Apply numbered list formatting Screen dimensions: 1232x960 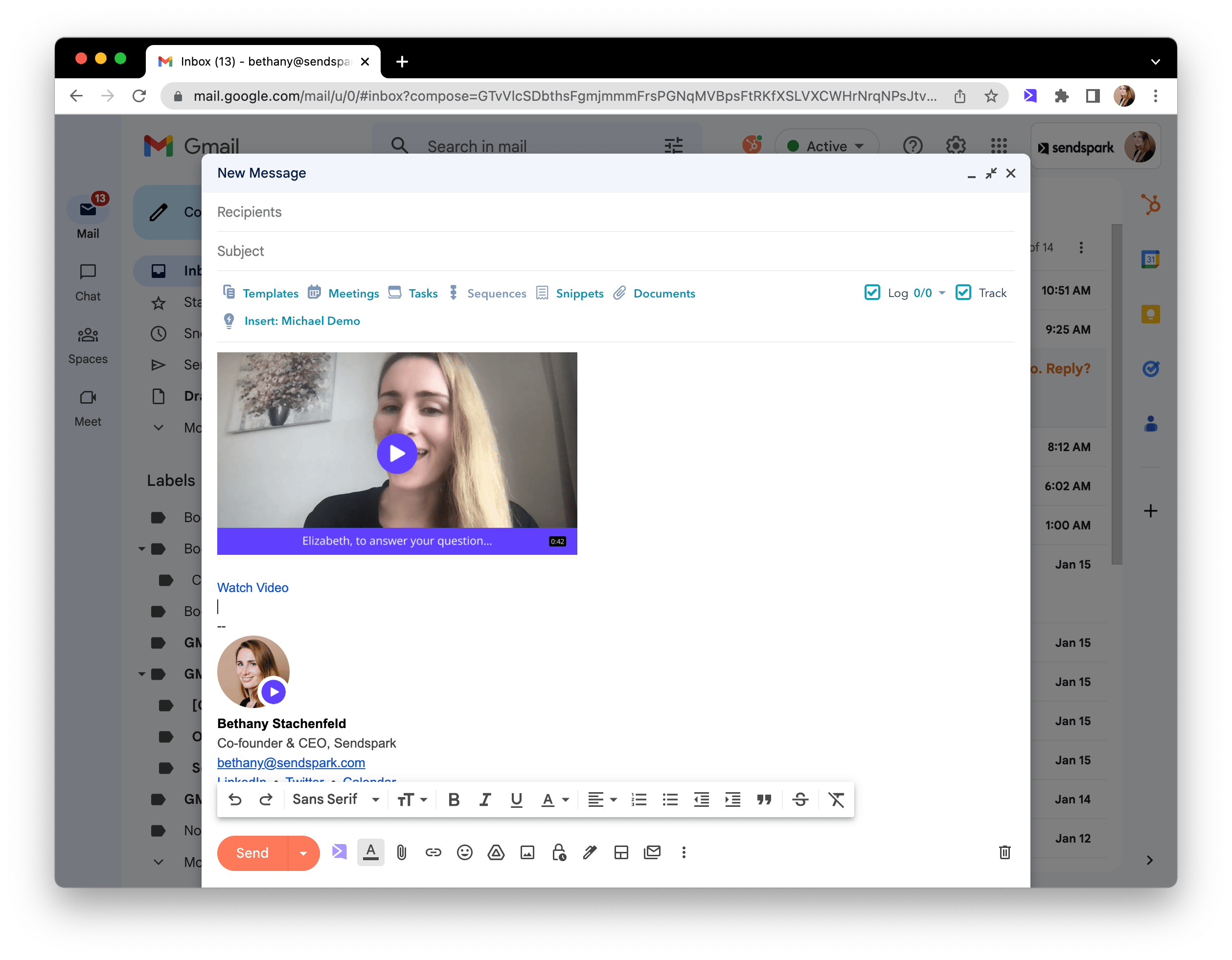pos(639,799)
